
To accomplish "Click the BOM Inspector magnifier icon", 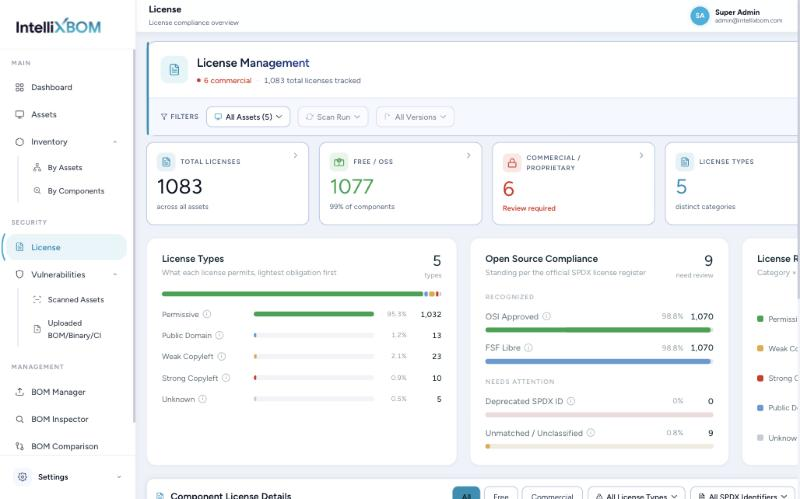I will (19, 419).
